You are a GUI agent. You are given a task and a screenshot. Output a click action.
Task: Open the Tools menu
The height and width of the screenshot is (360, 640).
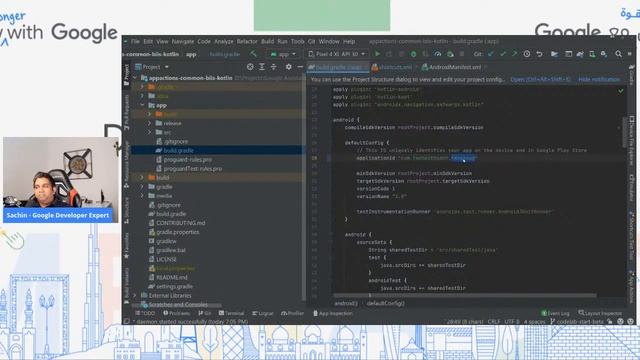tap(298, 41)
